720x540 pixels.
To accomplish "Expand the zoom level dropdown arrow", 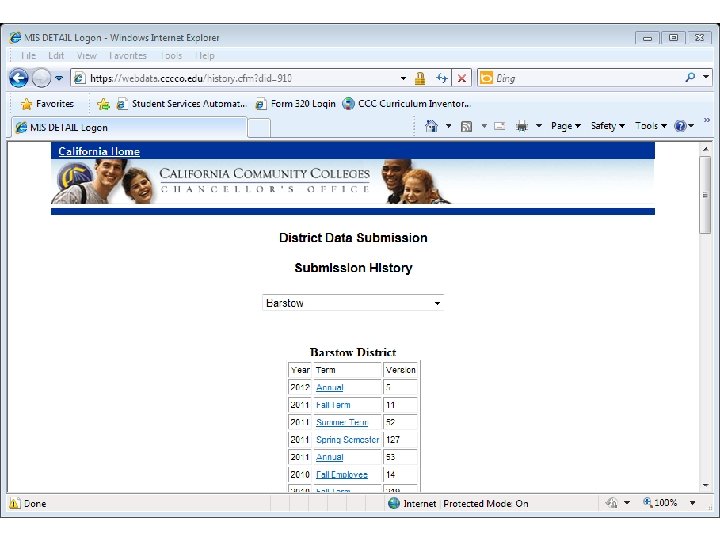I will [692, 503].
